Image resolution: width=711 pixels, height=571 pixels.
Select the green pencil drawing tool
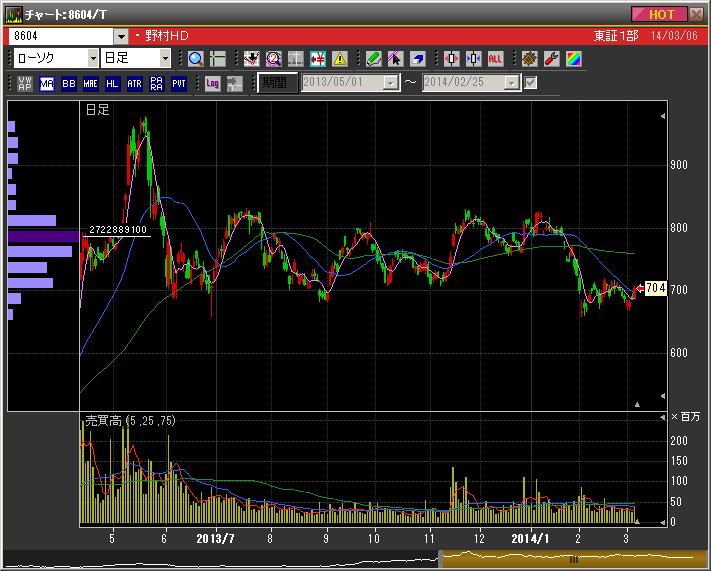373,59
